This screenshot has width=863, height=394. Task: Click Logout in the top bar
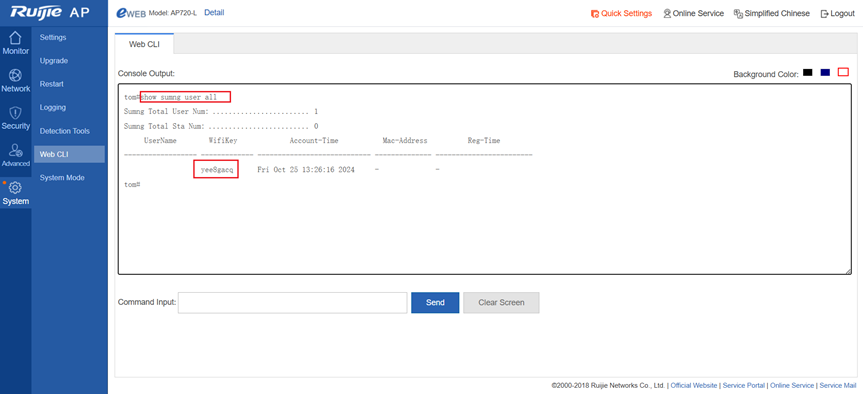coord(837,13)
